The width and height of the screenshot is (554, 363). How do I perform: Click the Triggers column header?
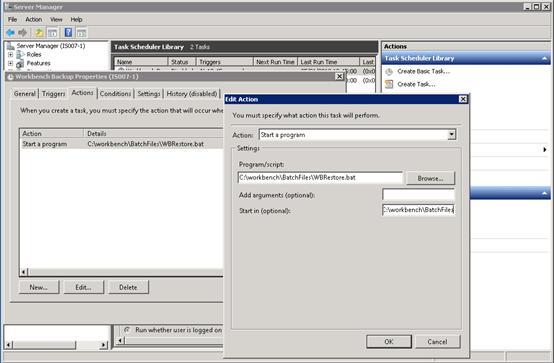[225, 62]
